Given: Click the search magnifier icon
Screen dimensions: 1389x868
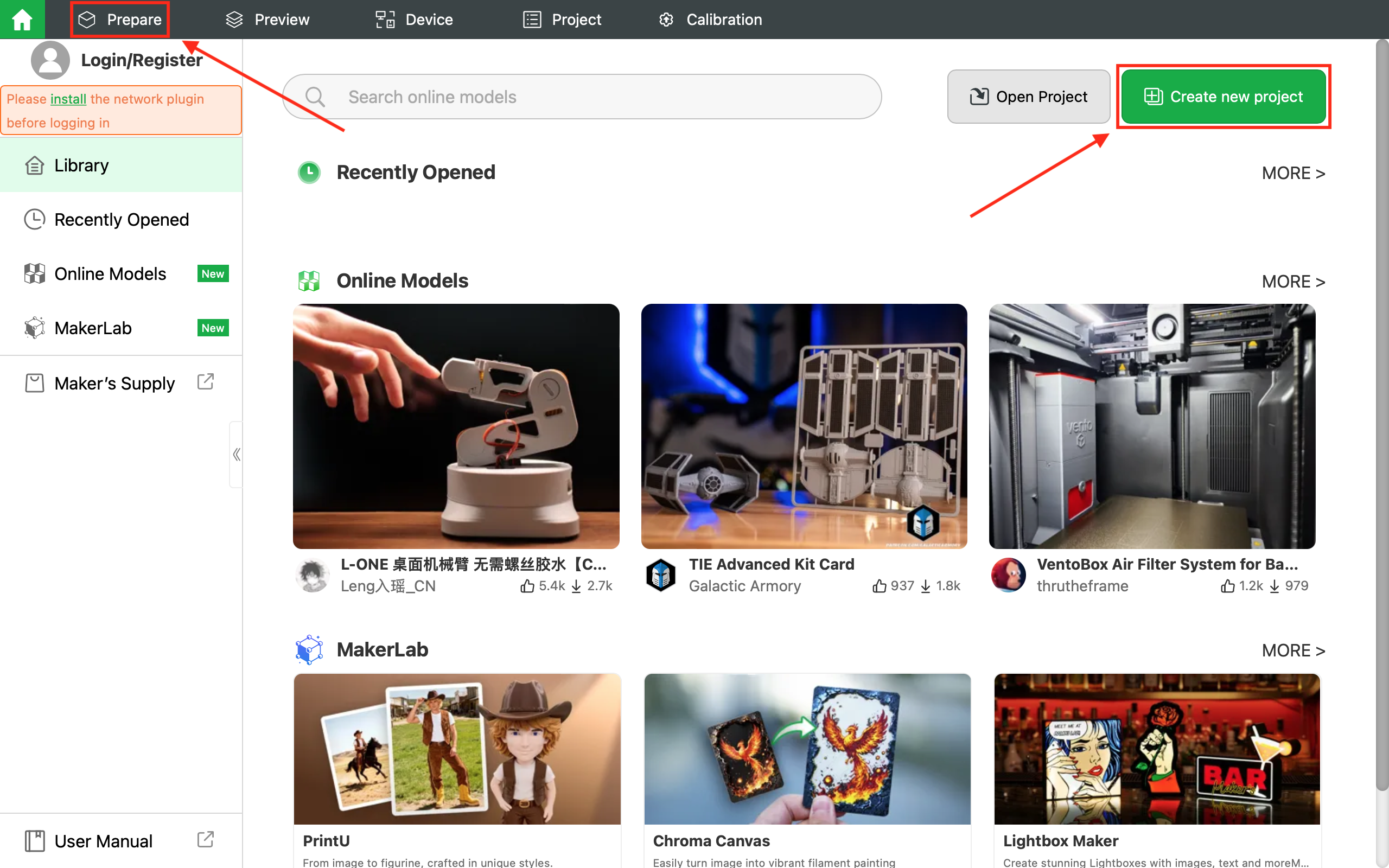Looking at the screenshot, I should click(x=315, y=97).
